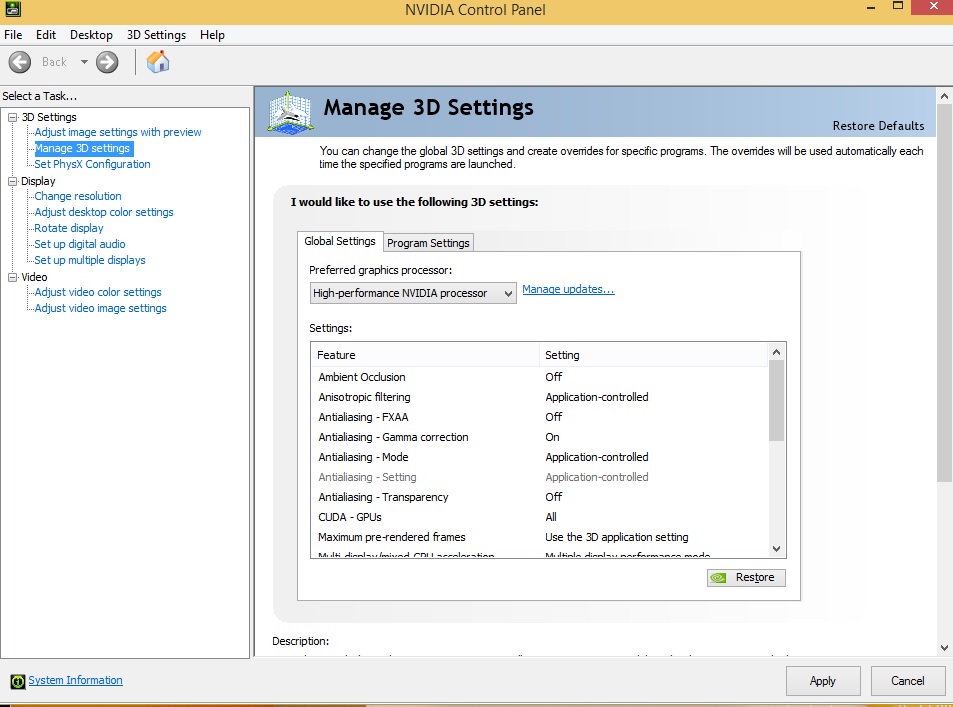Open the Edit menu
The width and height of the screenshot is (953, 707).
pos(46,35)
